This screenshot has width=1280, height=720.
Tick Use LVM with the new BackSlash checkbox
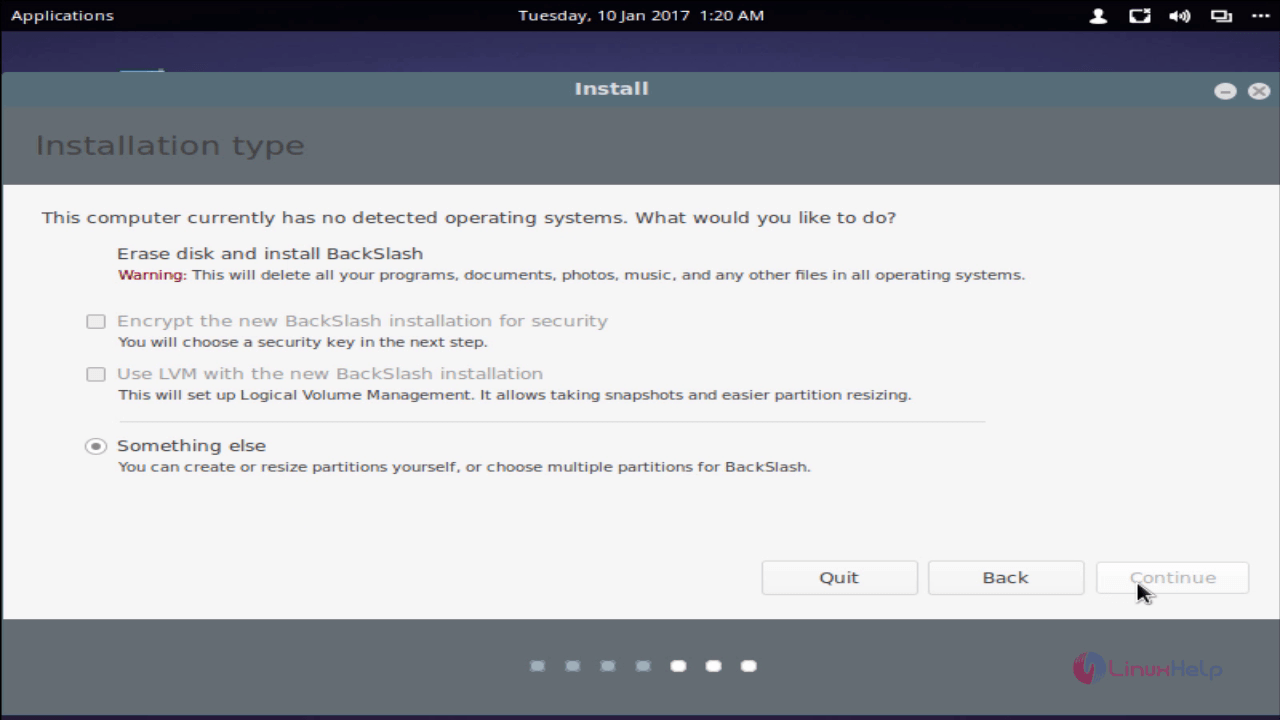(x=96, y=374)
